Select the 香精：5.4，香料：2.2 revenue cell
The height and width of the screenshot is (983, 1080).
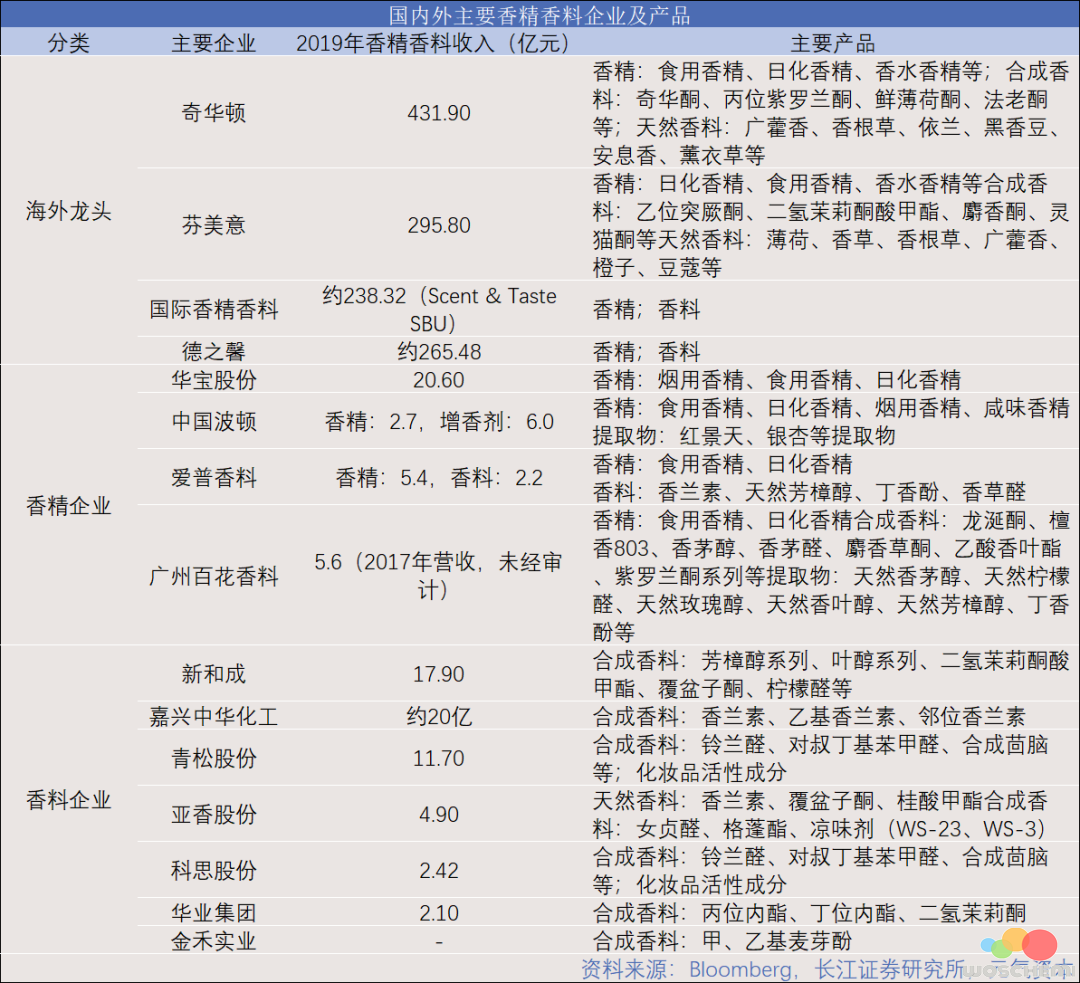point(439,477)
